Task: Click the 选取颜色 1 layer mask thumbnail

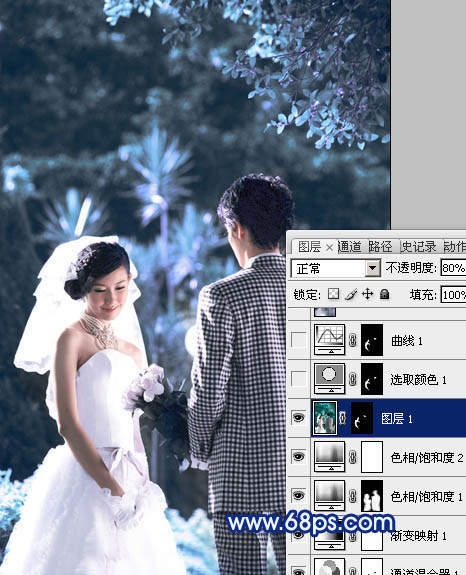Action: pyautogui.click(x=372, y=379)
